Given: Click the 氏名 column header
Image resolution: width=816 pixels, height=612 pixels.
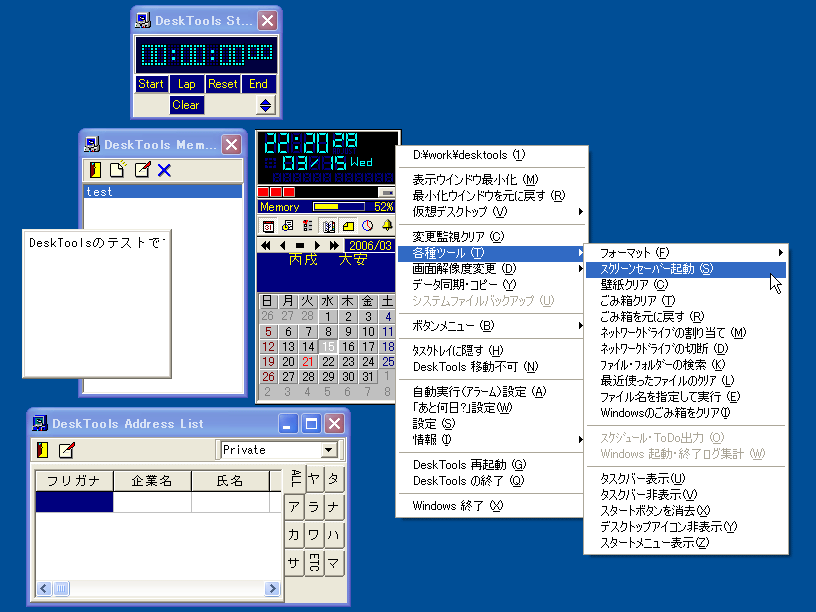Looking at the screenshot, I should pyautogui.click(x=230, y=481).
